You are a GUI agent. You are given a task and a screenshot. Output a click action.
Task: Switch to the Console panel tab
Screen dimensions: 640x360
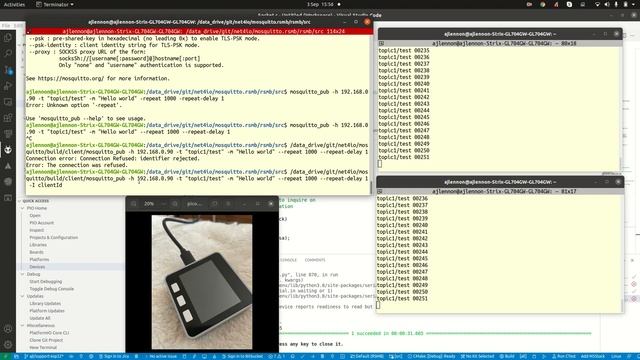pos(288,260)
